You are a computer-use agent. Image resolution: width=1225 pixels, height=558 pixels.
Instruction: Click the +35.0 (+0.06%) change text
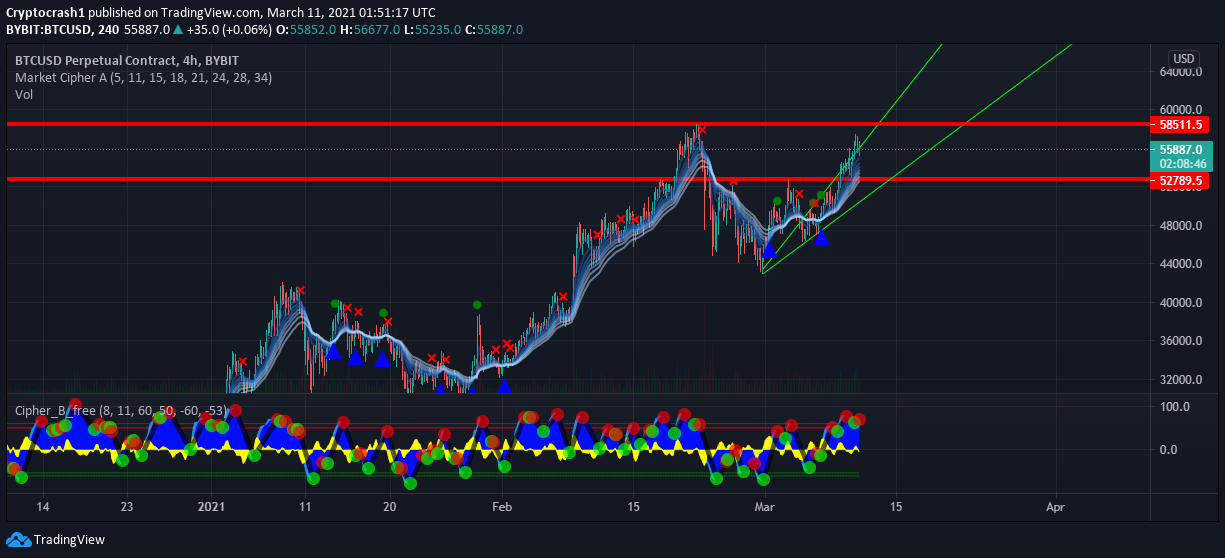(228, 30)
